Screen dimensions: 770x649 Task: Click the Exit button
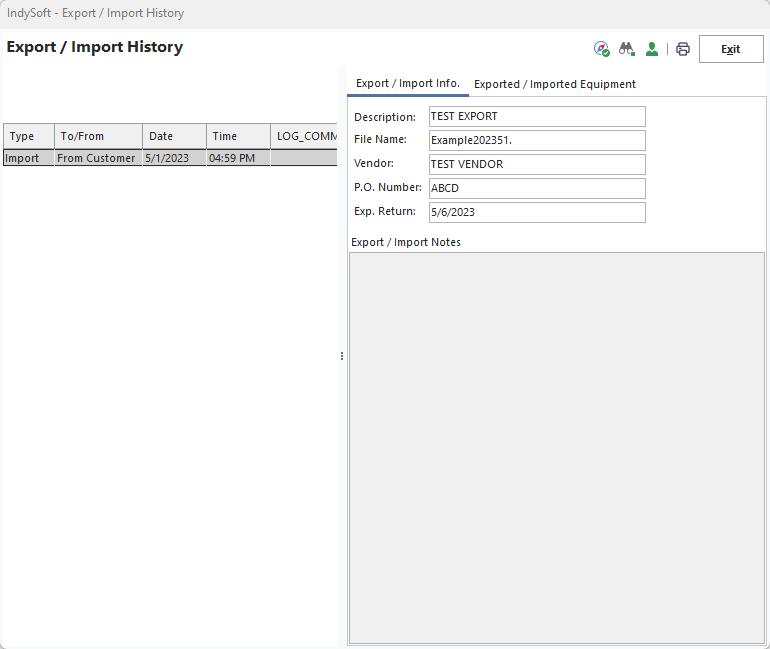[731, 49]
